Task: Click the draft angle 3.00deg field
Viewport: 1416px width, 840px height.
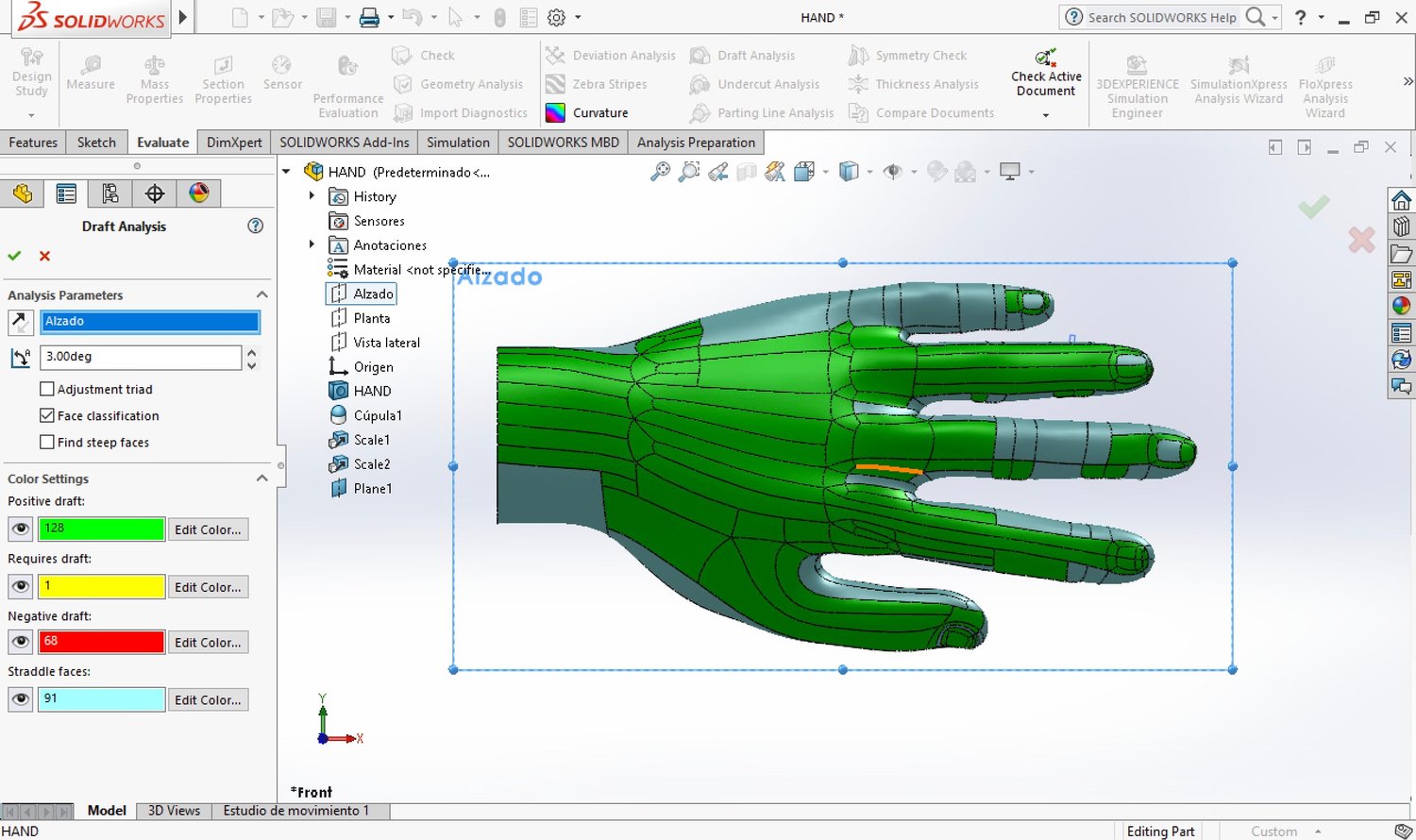Action: (x=142, y=357)
